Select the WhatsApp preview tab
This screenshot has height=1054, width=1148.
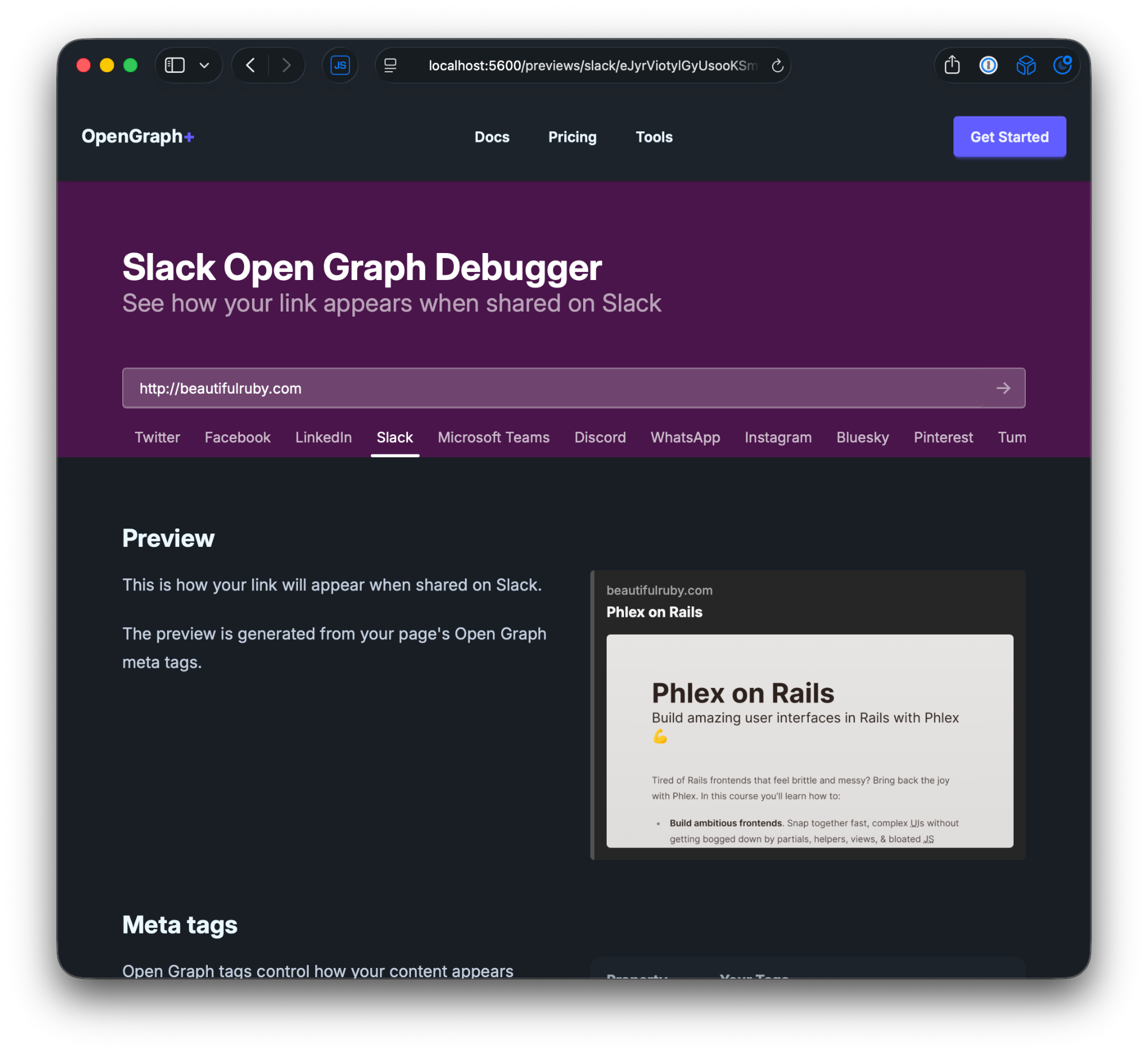685,437
